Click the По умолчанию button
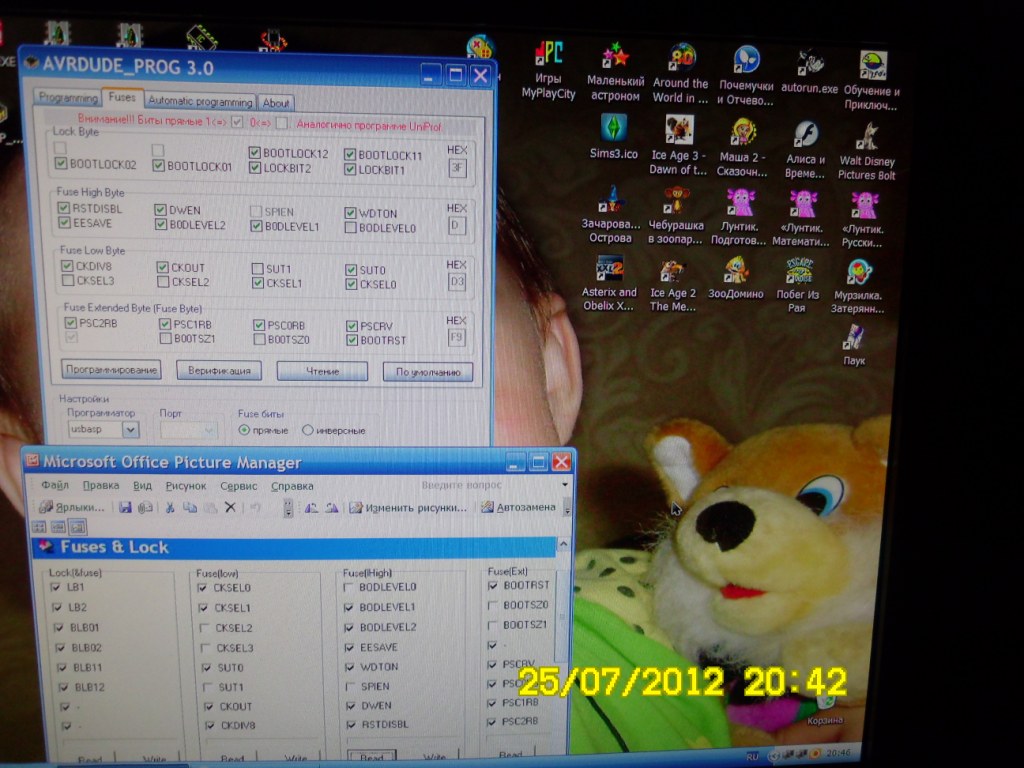The height and width of the screenshot is (768, 1024). [x=427, y=372]
